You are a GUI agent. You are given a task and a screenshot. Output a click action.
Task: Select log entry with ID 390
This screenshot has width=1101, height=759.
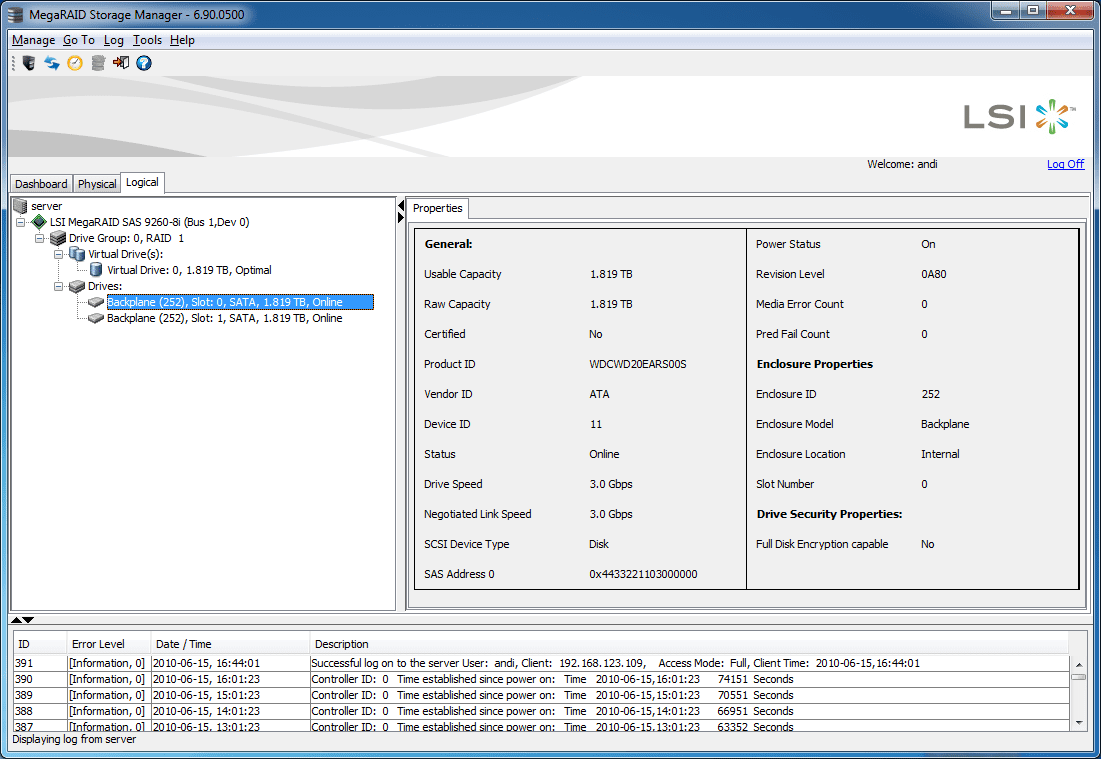[541, 679]
